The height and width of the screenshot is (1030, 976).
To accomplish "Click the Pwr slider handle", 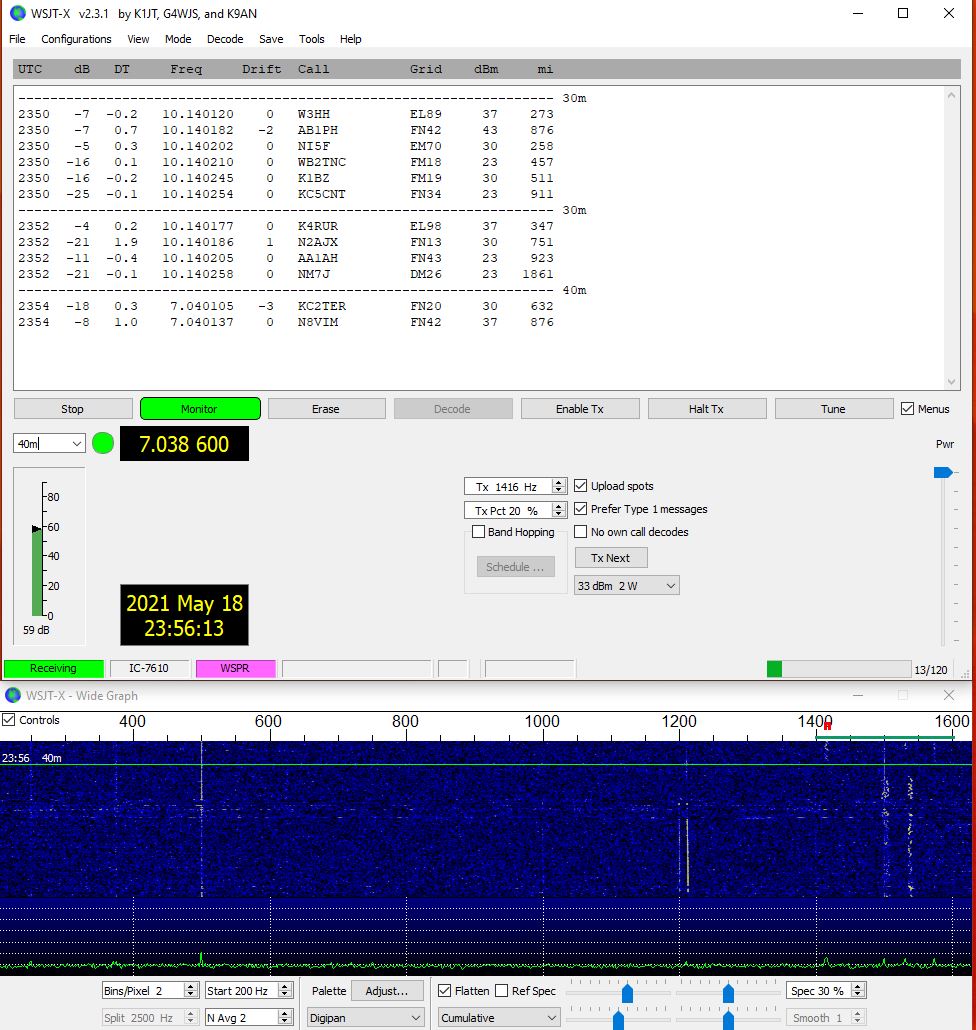I will click(942, 472).
